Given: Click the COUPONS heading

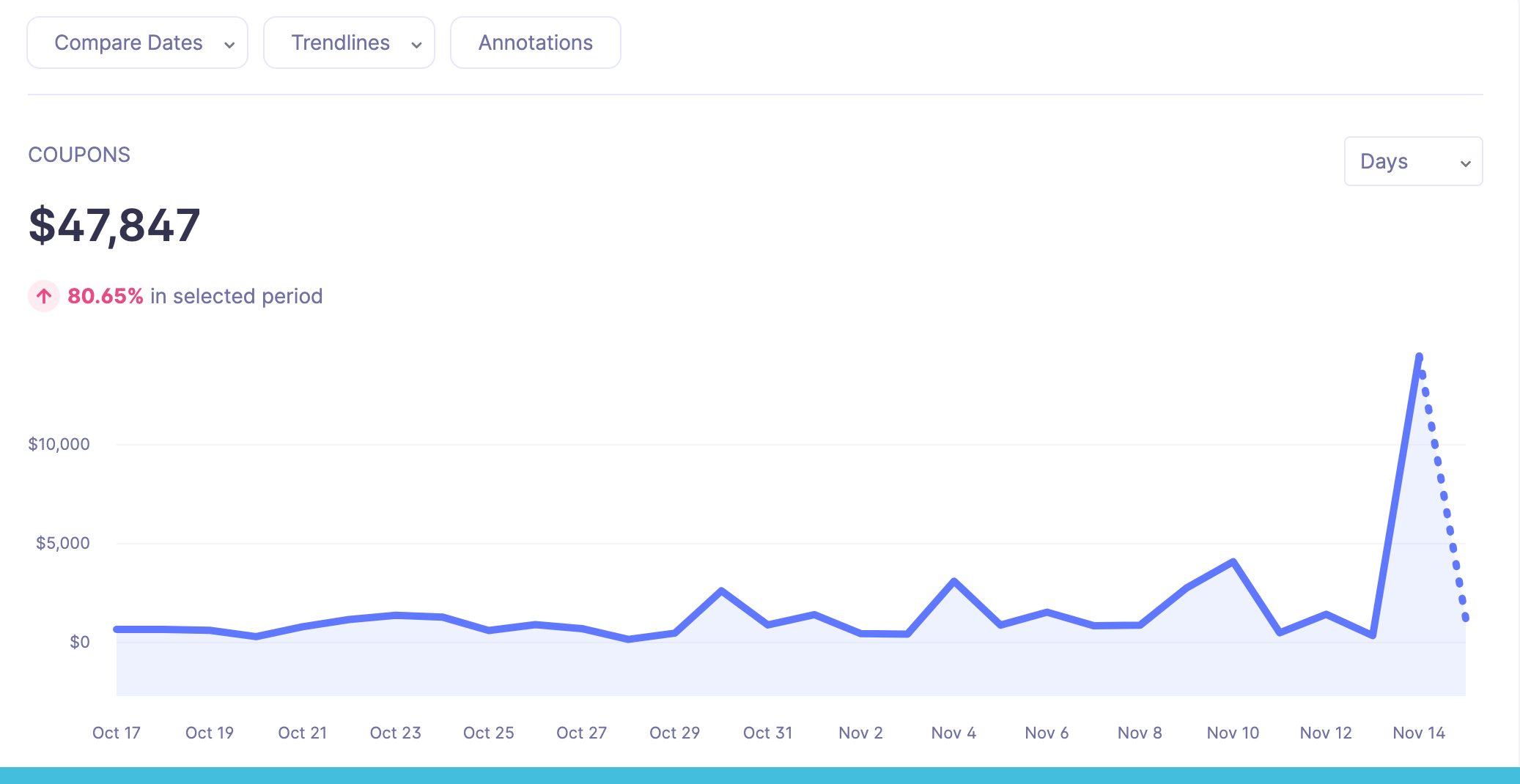Looking at the screenshot, I should pyautogui.click(x=79, y=155).
